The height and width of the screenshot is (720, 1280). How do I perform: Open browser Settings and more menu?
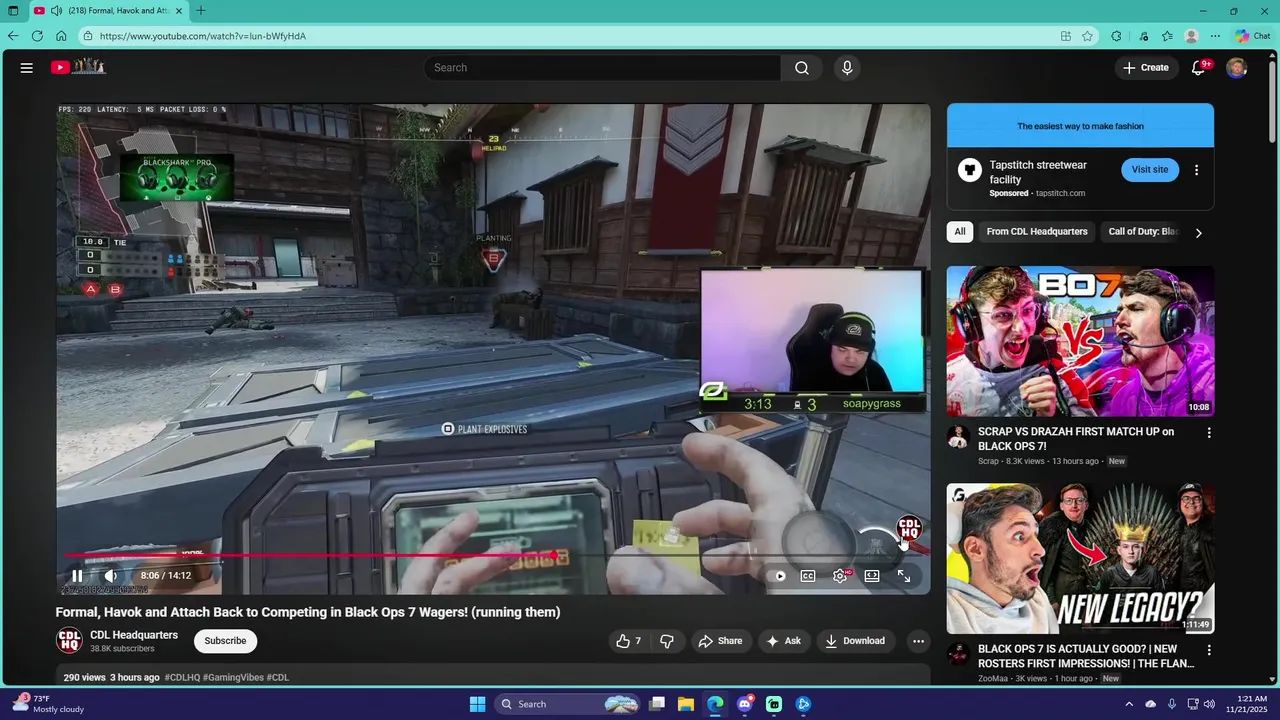1215,36
